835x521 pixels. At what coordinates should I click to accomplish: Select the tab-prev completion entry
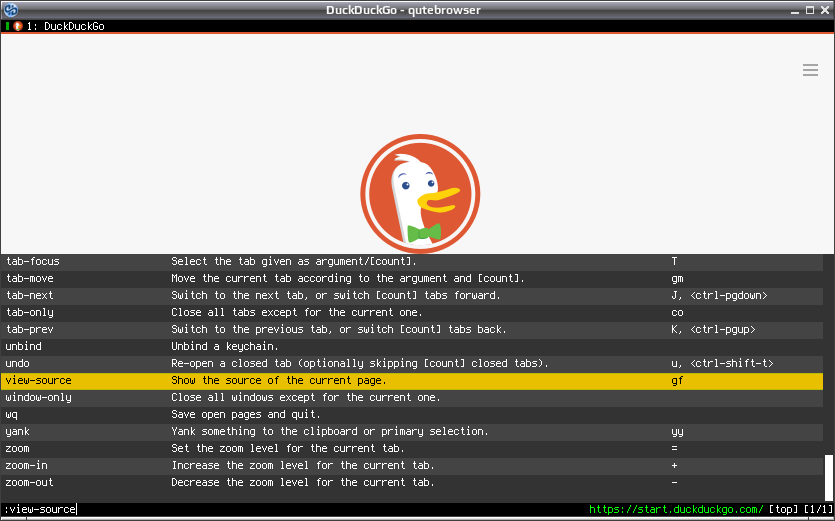pyautogui.click(x=412, y=330)
